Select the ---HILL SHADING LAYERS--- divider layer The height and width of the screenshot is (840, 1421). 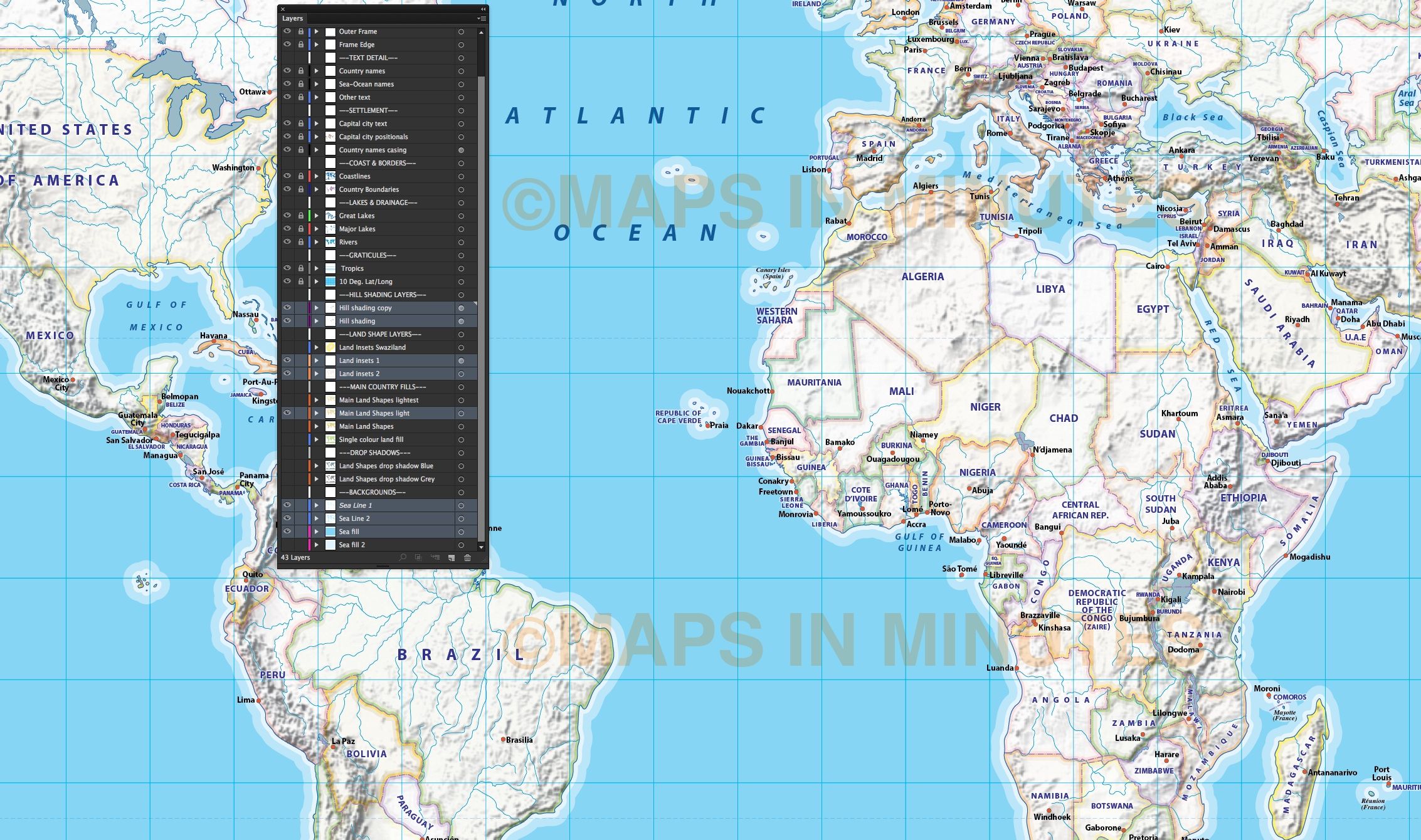383,295
